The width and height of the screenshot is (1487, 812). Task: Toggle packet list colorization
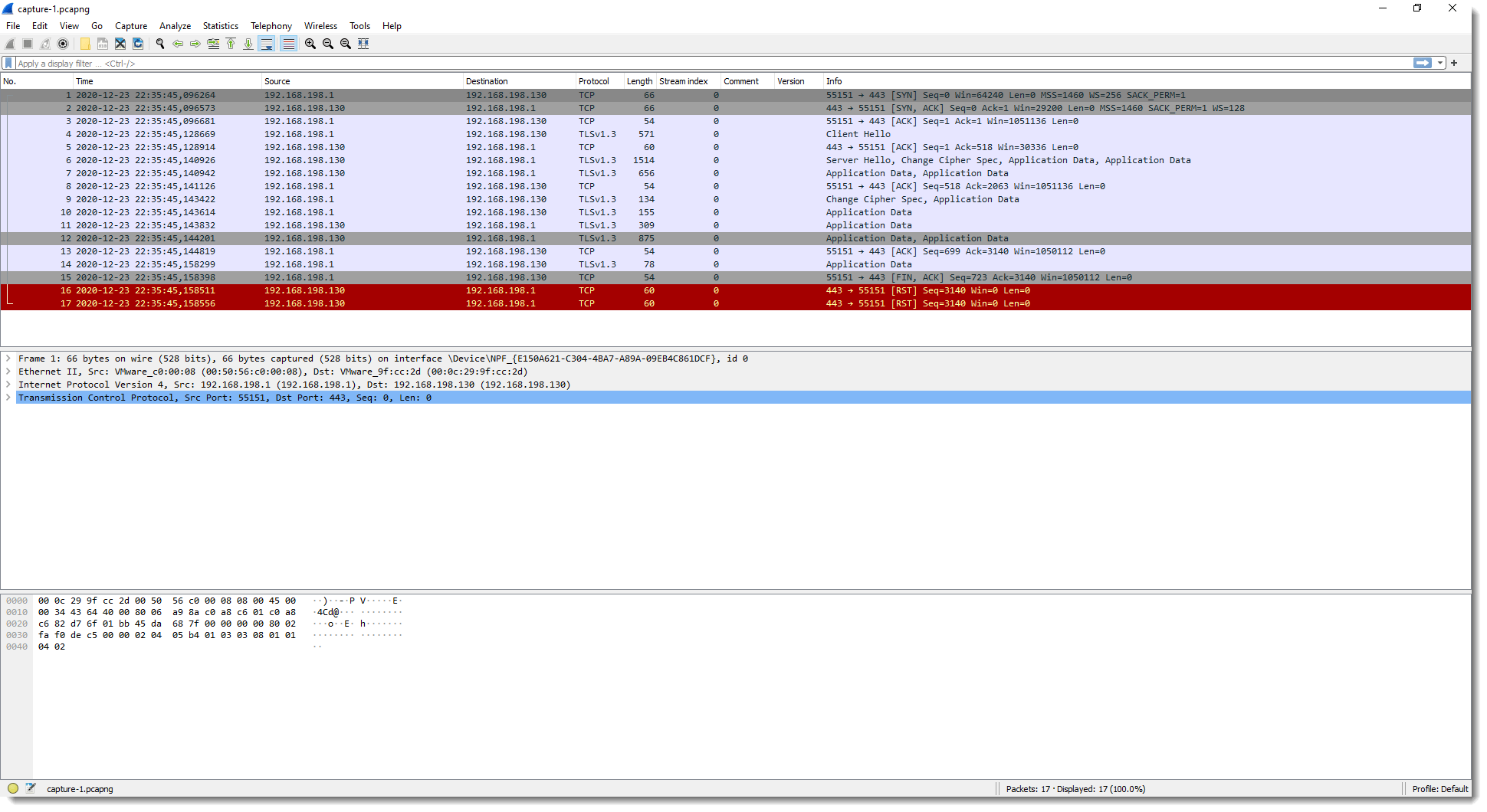tap(288, 44)
